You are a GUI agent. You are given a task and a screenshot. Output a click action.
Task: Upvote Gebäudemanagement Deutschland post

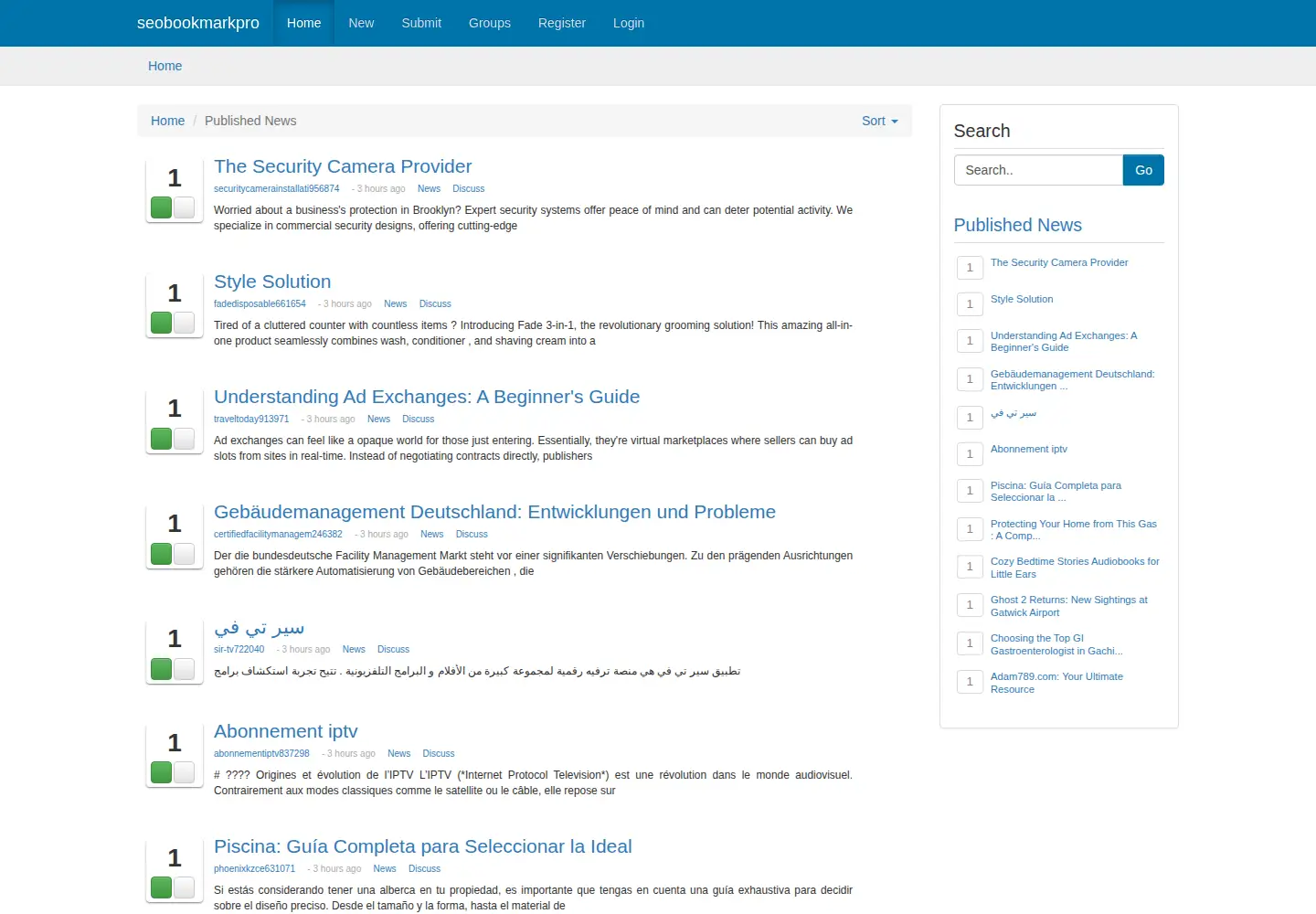pos(162,553)
